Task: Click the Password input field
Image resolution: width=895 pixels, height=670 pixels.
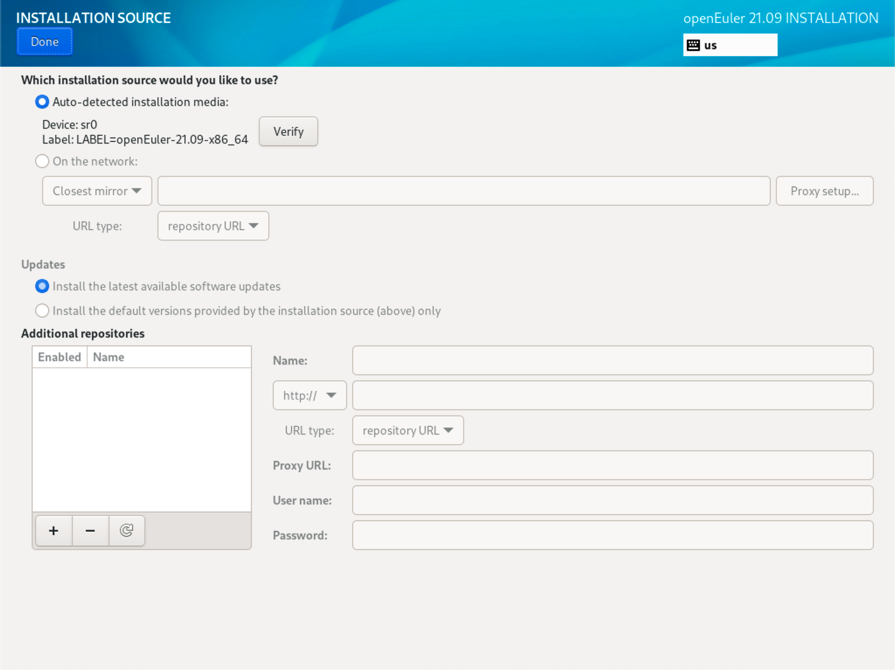Action: pyautogui.click(x=612, y=535)
